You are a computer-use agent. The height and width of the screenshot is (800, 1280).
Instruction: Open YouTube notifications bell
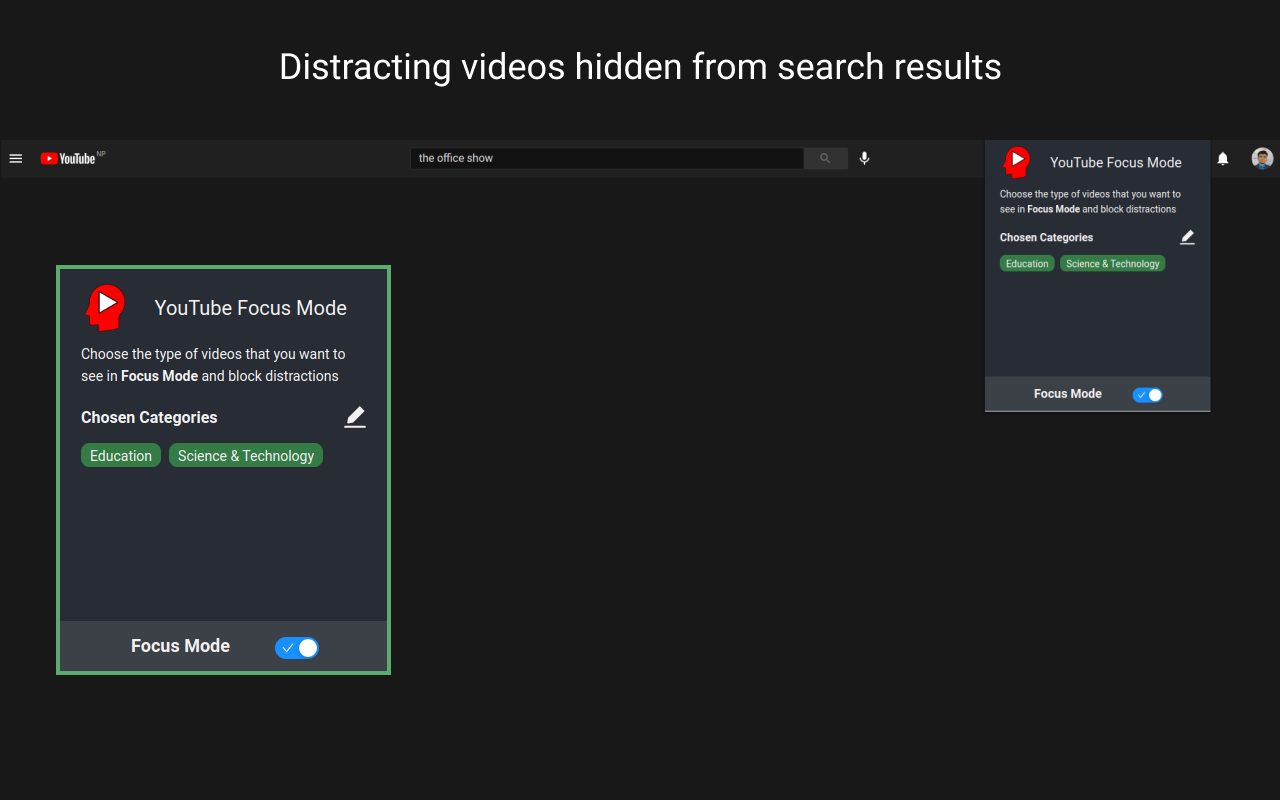tap(1222, 158)
